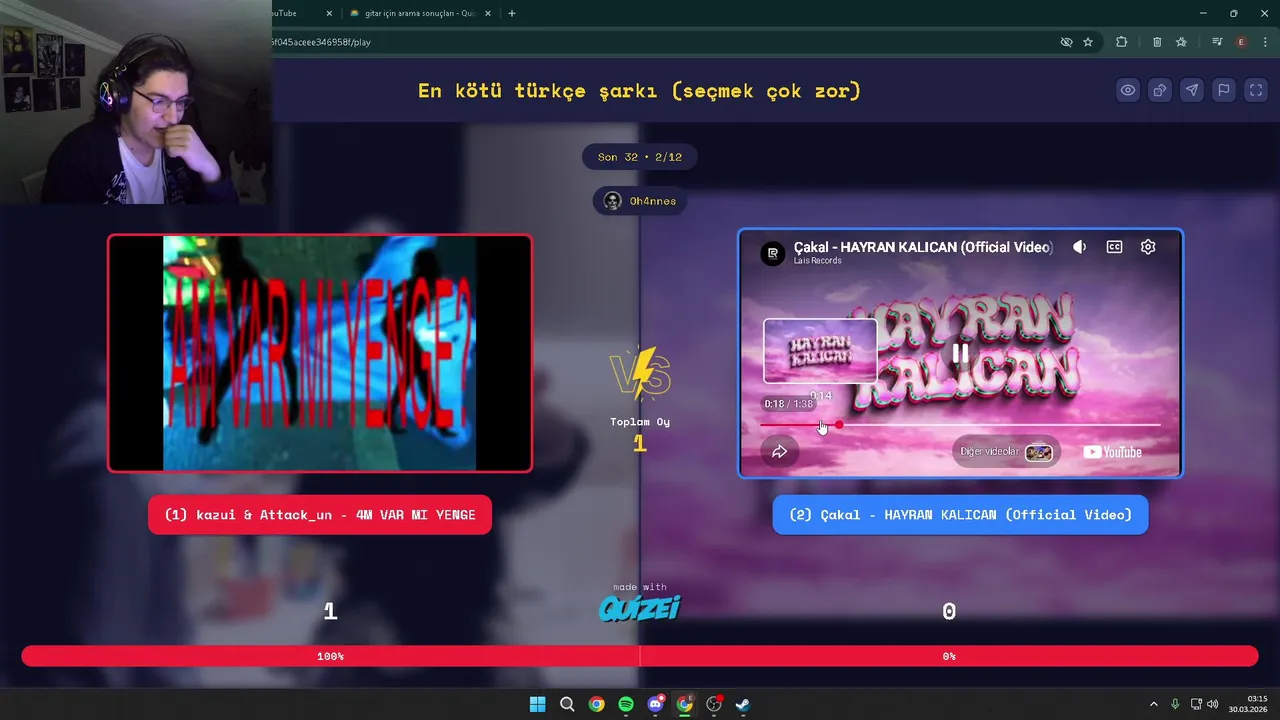Image resolution: width=1280 pixels, height=720 pixels.
Task: Click the 'Son 32 • 2/12' round badge
Action: [x=640, y=157]
